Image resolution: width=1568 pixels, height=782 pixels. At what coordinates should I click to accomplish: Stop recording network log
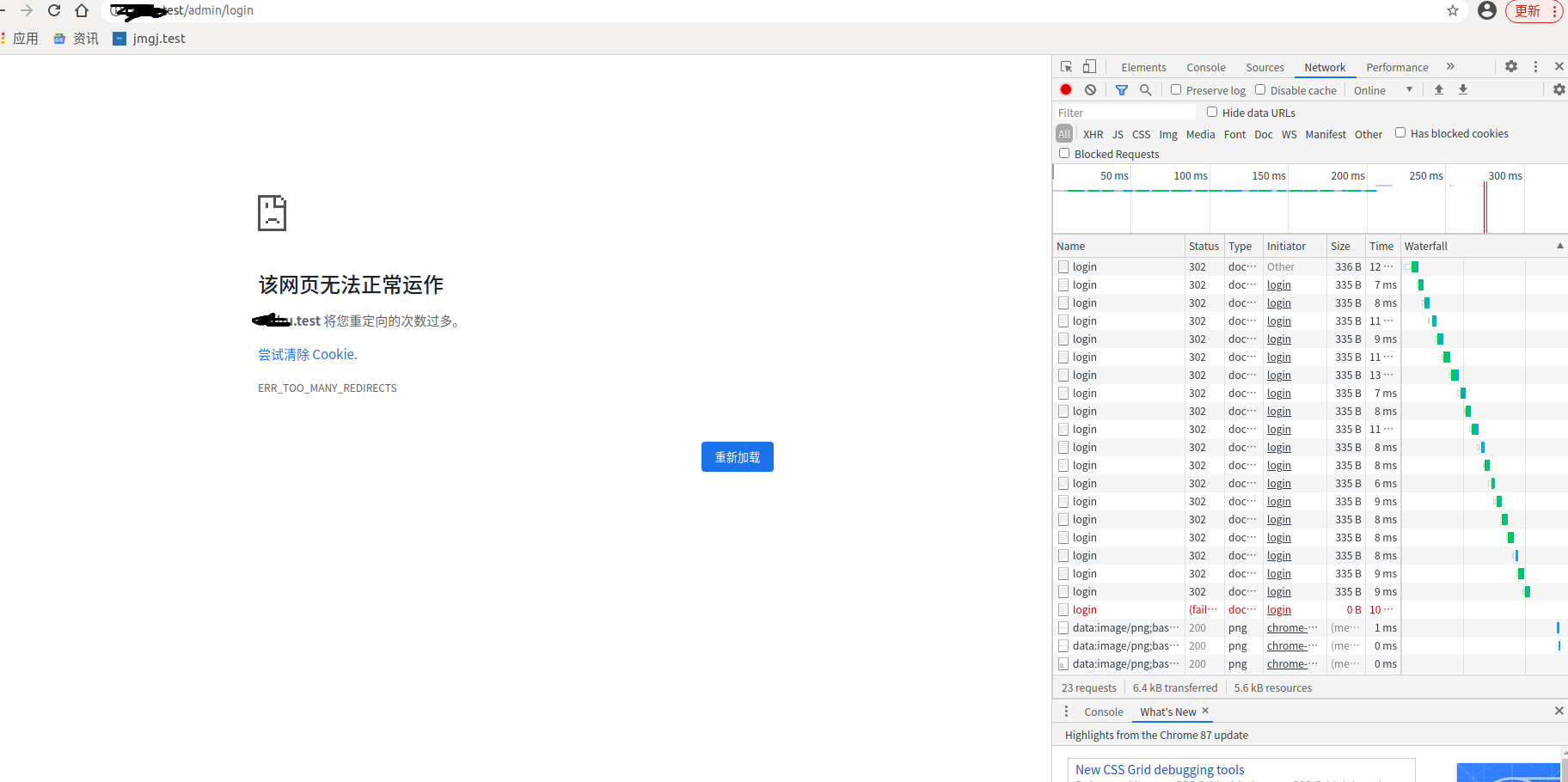pos(1066,89)
